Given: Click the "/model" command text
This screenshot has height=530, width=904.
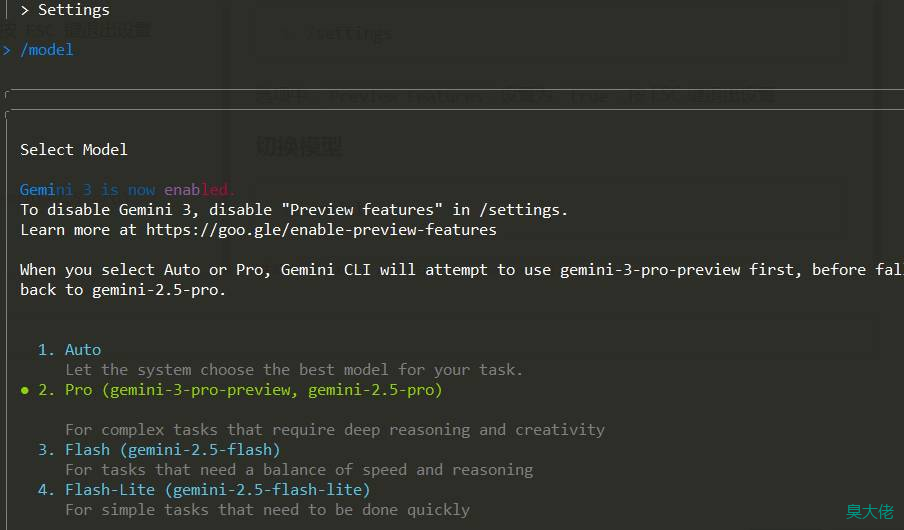Looking at the screenshot, I should 47,50.
